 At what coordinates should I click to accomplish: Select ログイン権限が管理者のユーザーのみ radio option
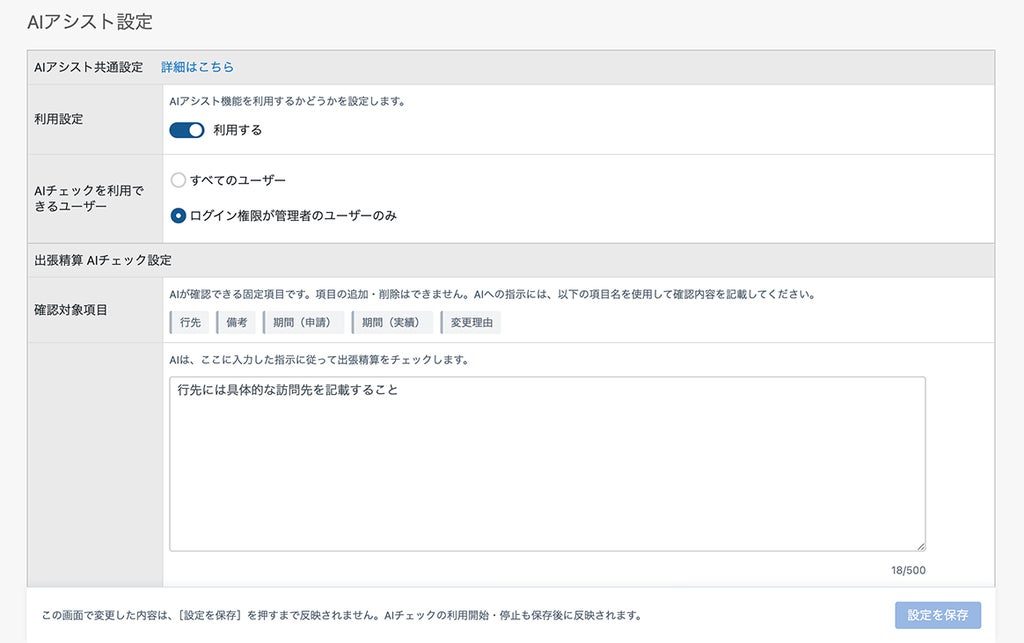[178, 215]
